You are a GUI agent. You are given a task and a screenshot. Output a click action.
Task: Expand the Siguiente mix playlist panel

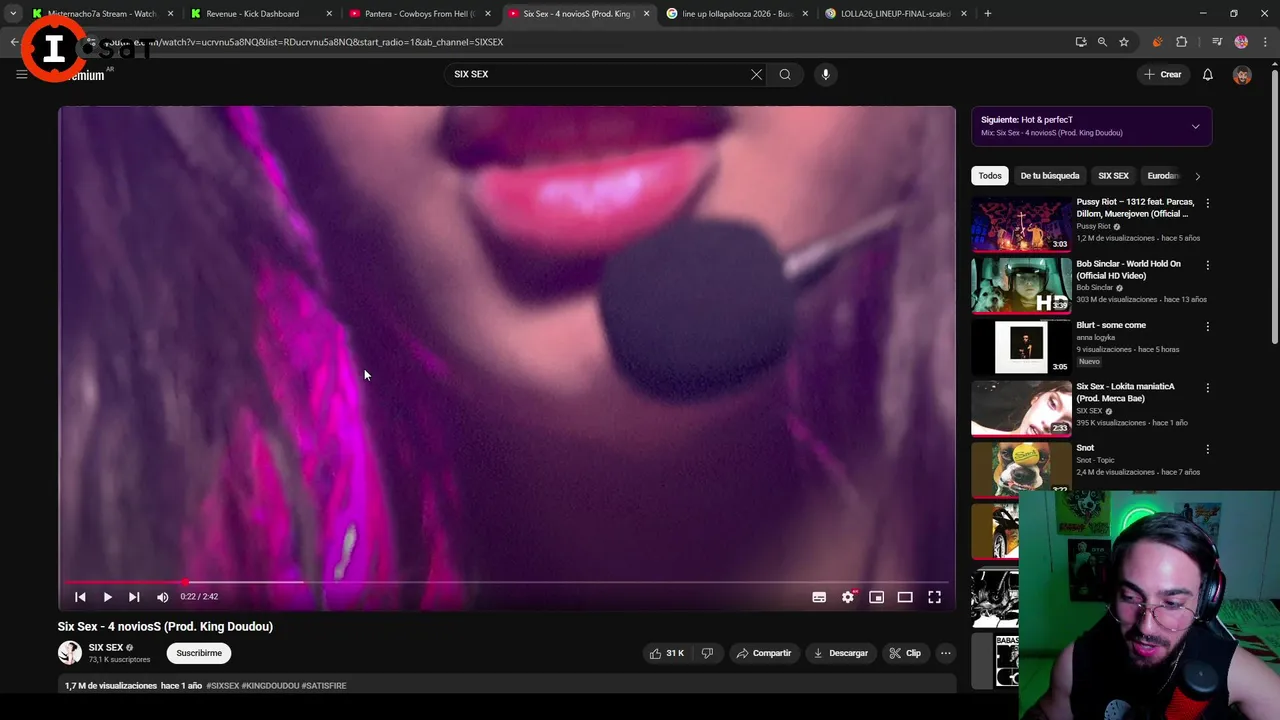[x=1195, y=126]
